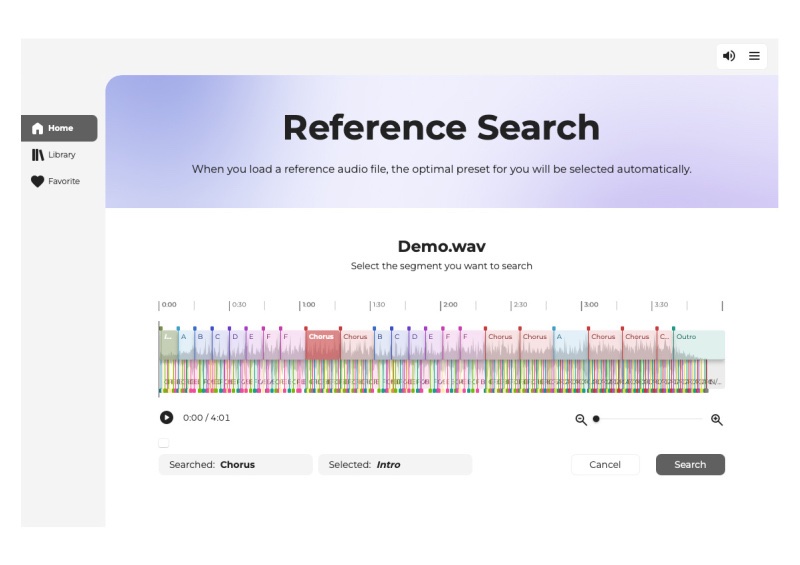This screenshot has height=565, width=800.
Task: Select the A segment right after Intro
Action: click(186, 345)
